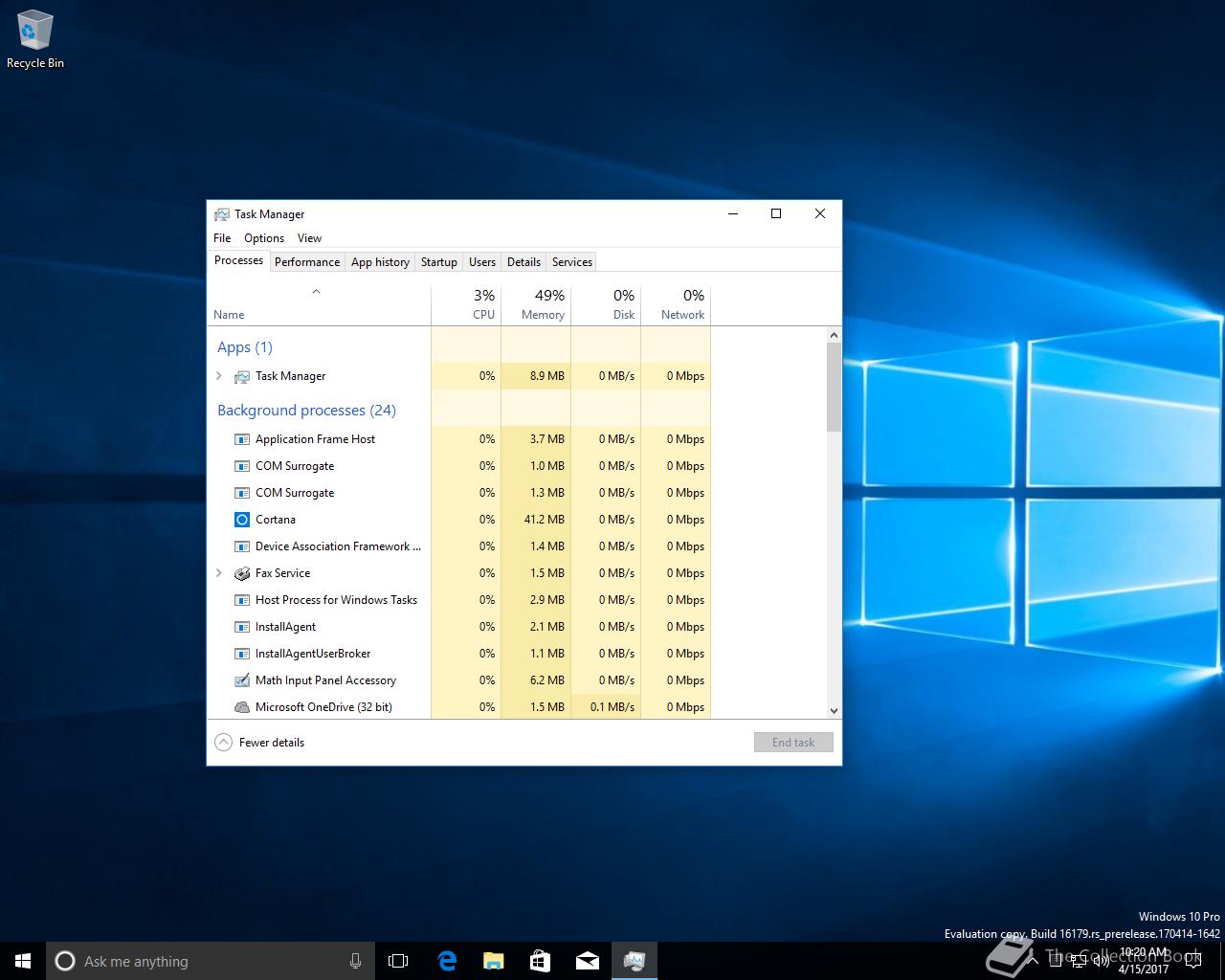The width and height of the screenshot is (1225, 980).
Task: Click the Application Frame Host icon
Action: 242,439
